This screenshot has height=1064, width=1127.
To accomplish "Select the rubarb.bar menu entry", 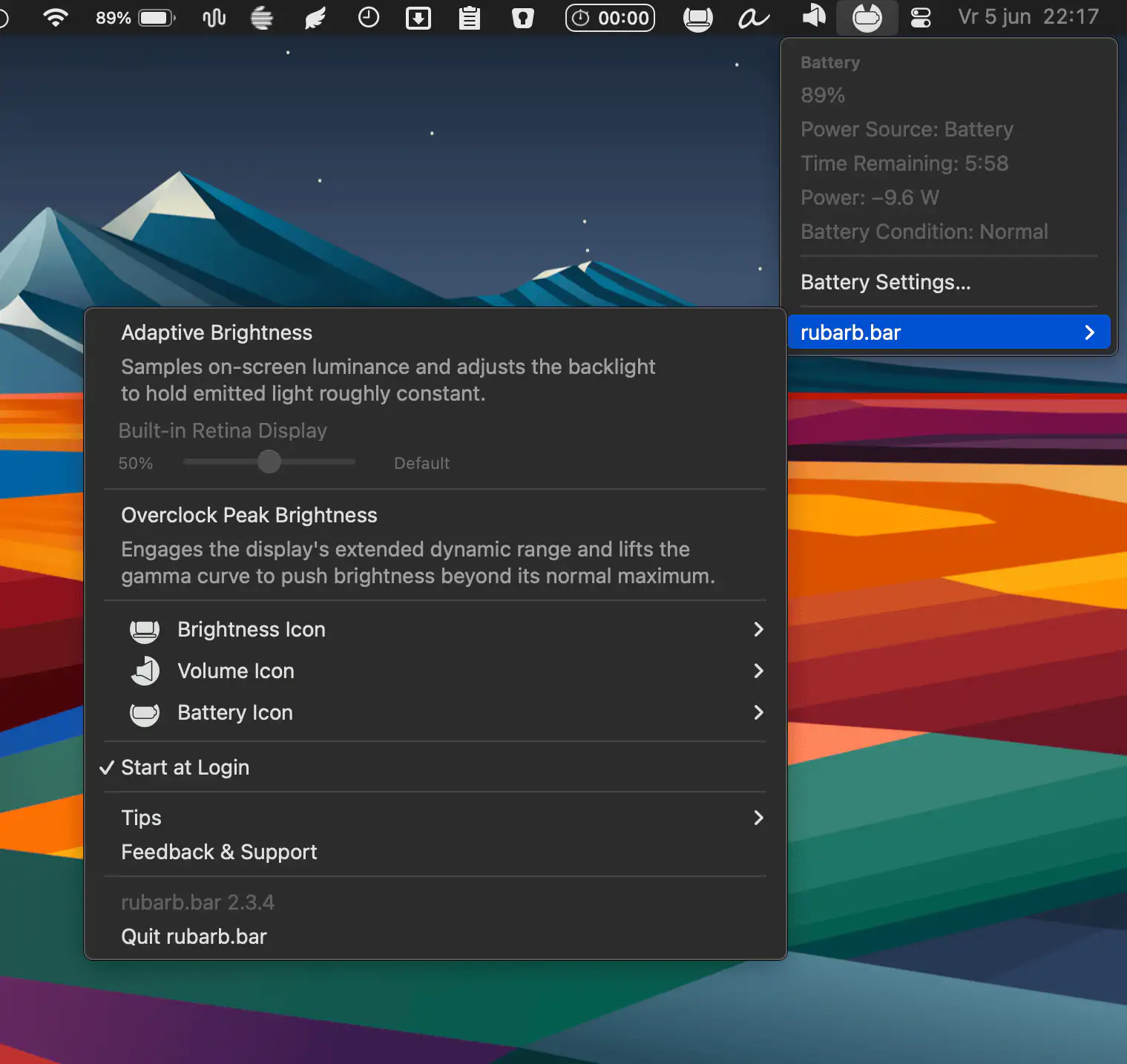I will (949, 332).
